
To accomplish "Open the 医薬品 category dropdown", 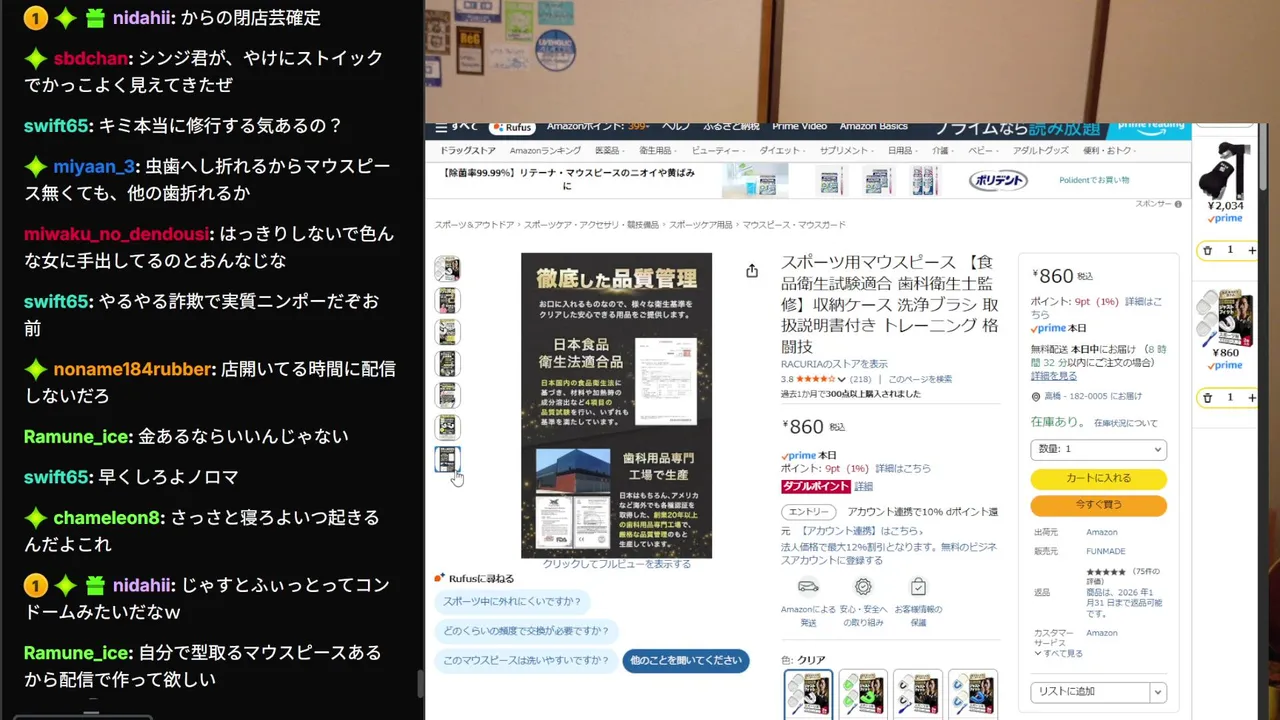I will click(x=608, y=150).
